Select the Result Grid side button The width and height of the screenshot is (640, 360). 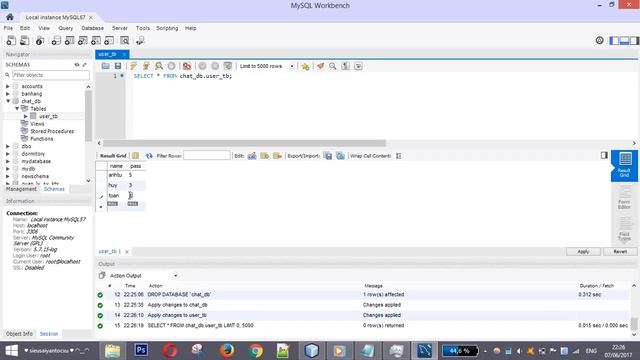point(624,165)
